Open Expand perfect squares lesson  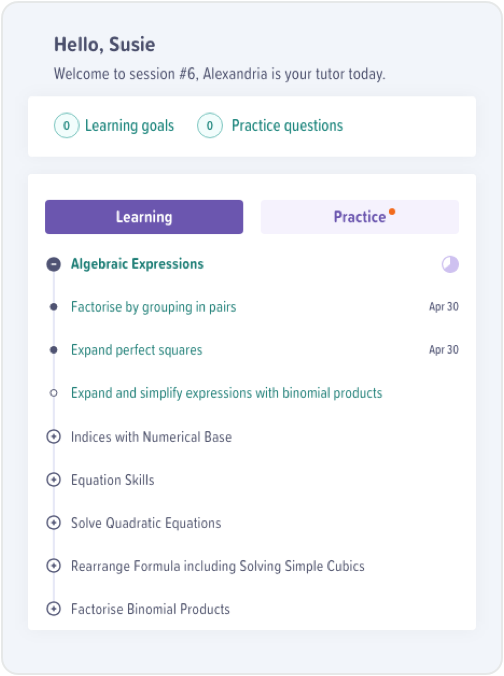coord(137,350)
